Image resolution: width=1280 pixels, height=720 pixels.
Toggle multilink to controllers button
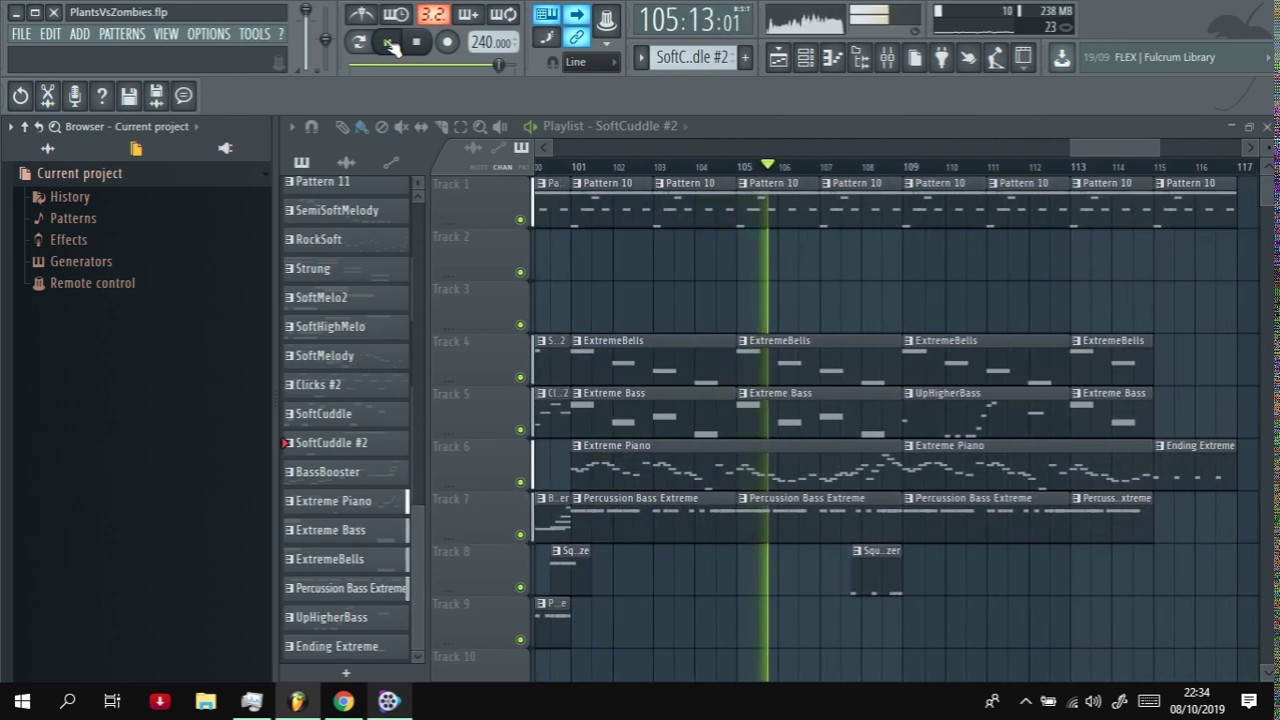coord(577,38)
